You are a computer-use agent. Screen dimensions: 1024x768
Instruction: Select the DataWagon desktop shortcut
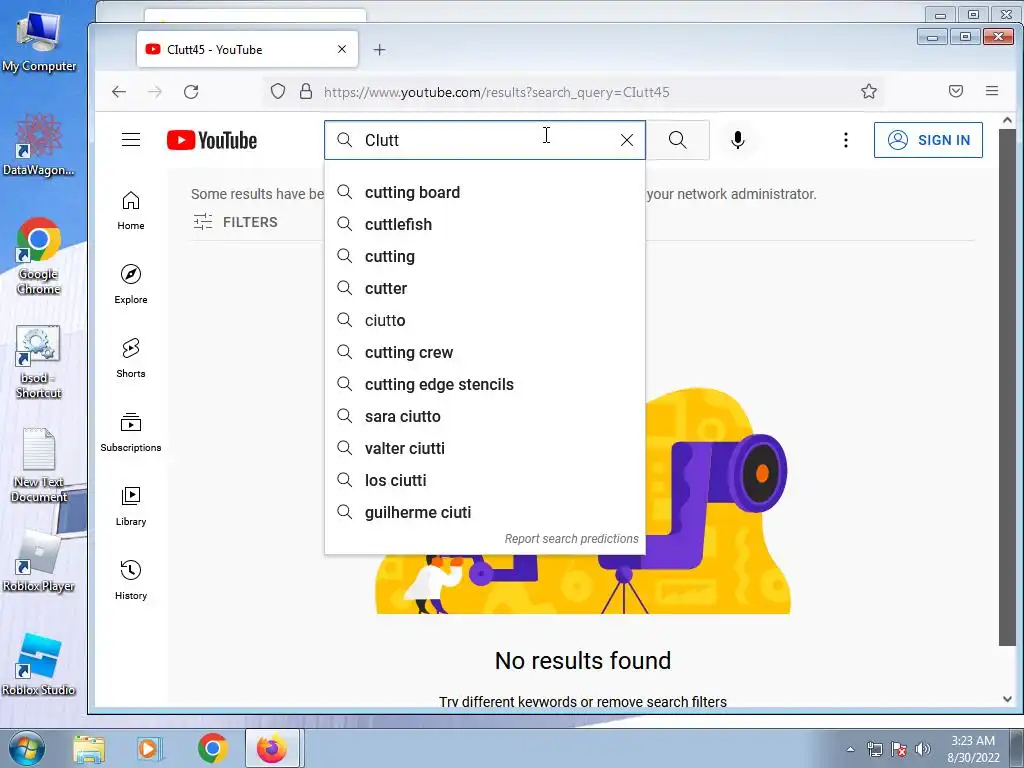(39, 145)
